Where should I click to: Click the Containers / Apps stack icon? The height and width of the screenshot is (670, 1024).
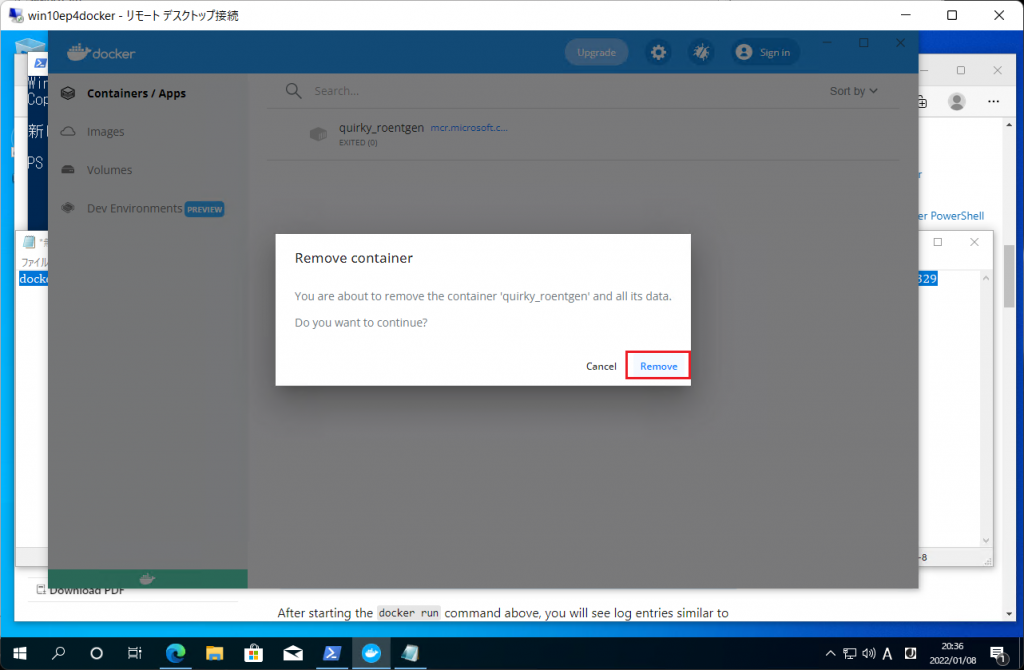[68, 93]
